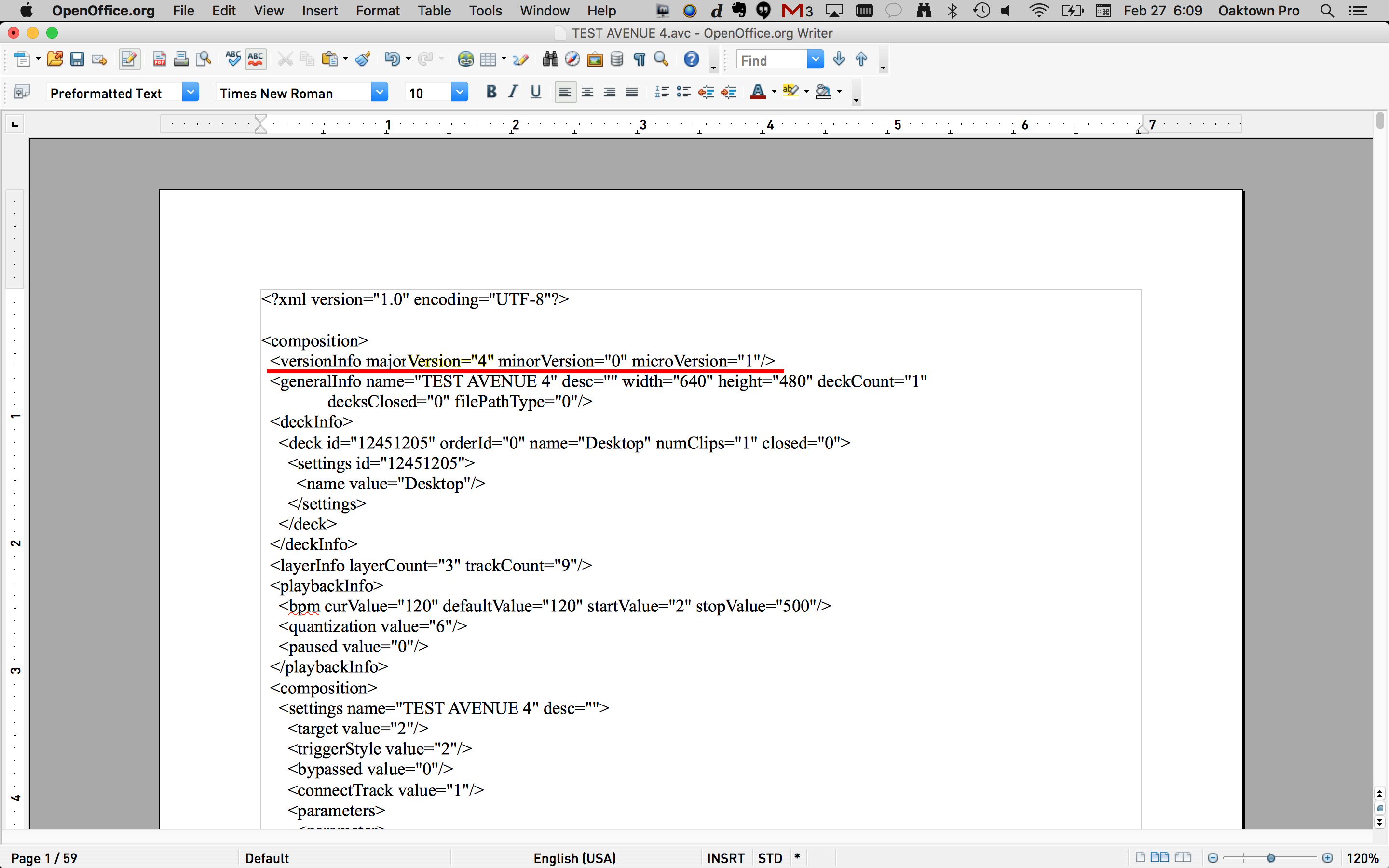1389x868 pixels.
Task: Open the Gallery icon
Action: tap(595, 59)
